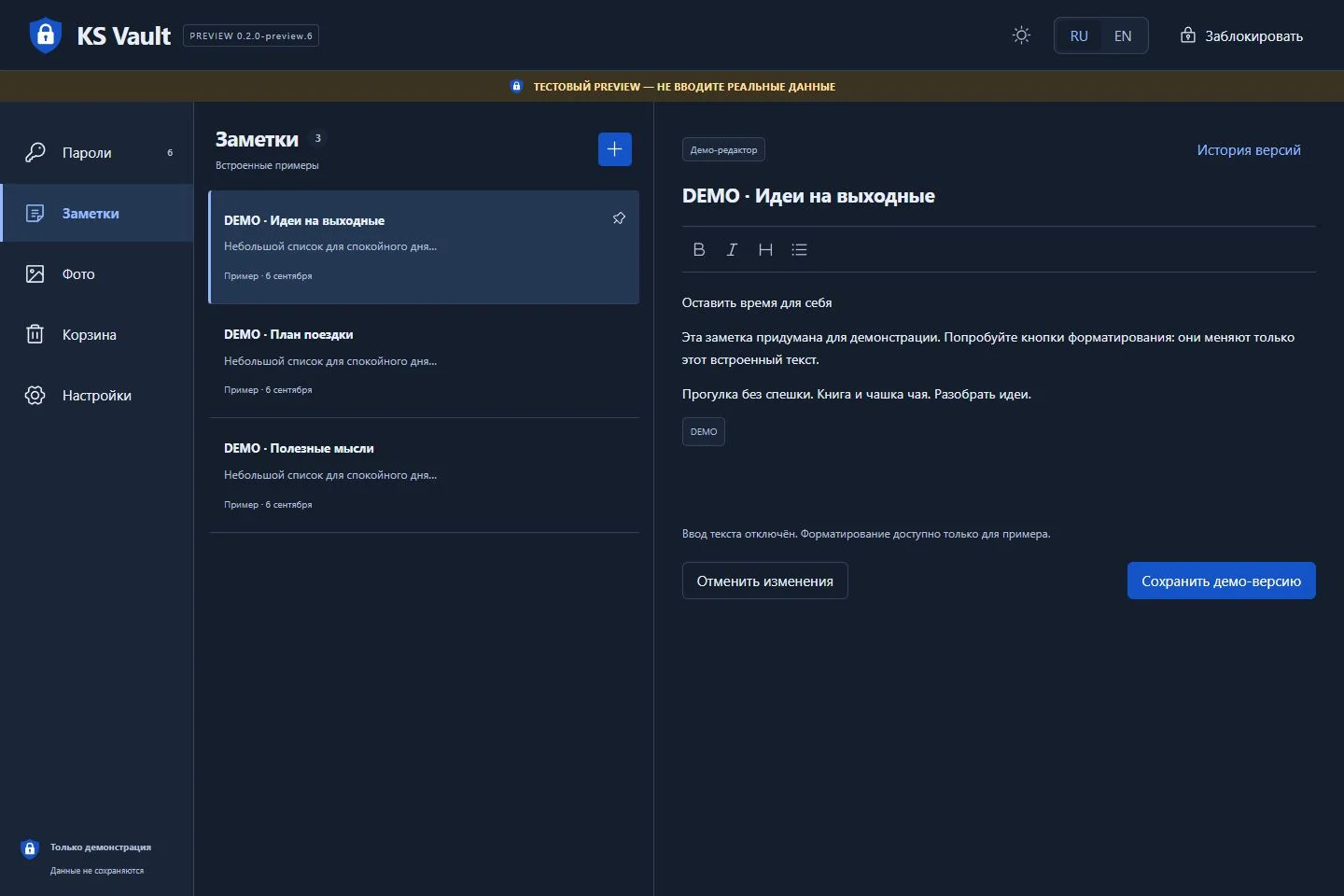This screenshot has width=1344, height=896.
Task: Open the Заметки section
Action: pos(97,213)
